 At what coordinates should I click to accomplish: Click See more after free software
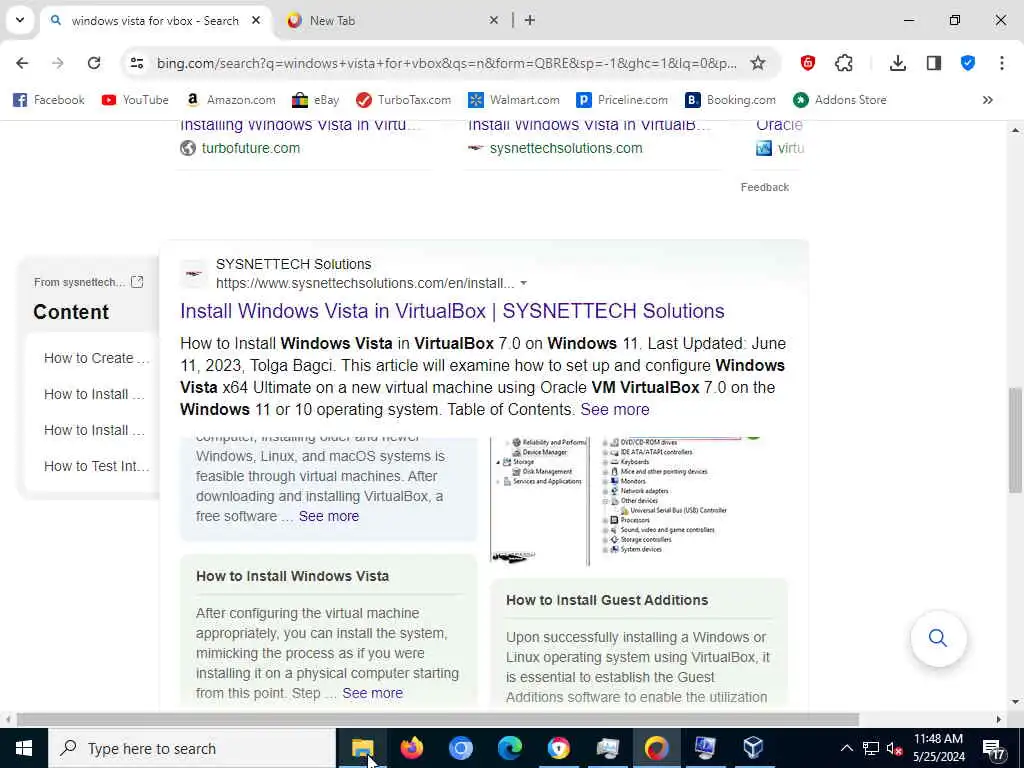328,516
